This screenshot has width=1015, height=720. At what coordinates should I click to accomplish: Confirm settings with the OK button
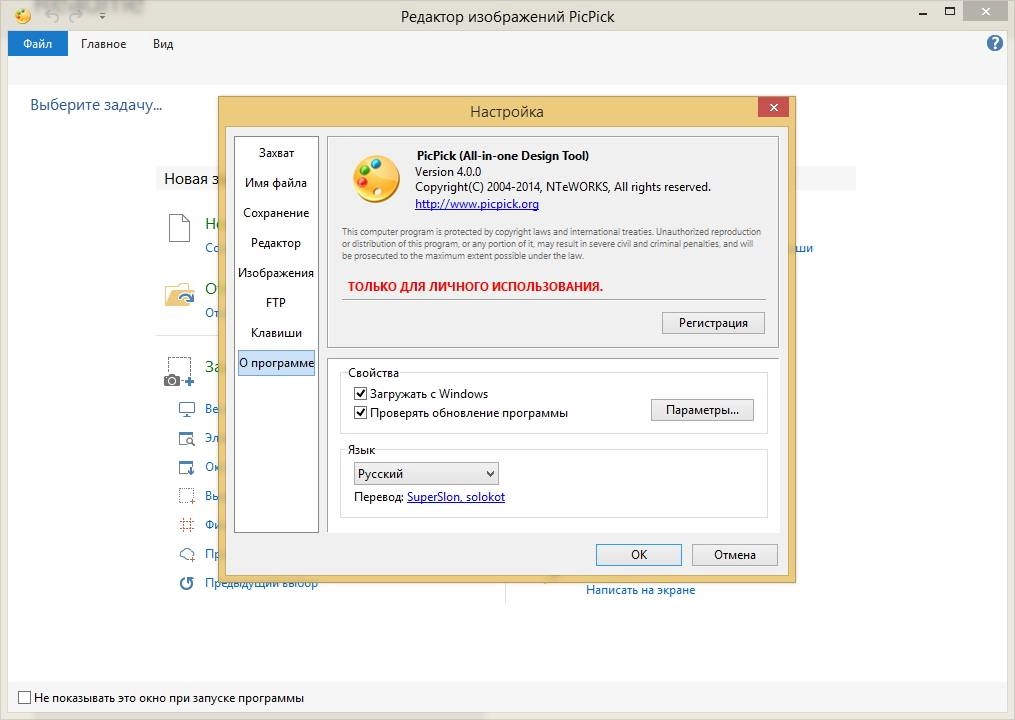point(639,555)
